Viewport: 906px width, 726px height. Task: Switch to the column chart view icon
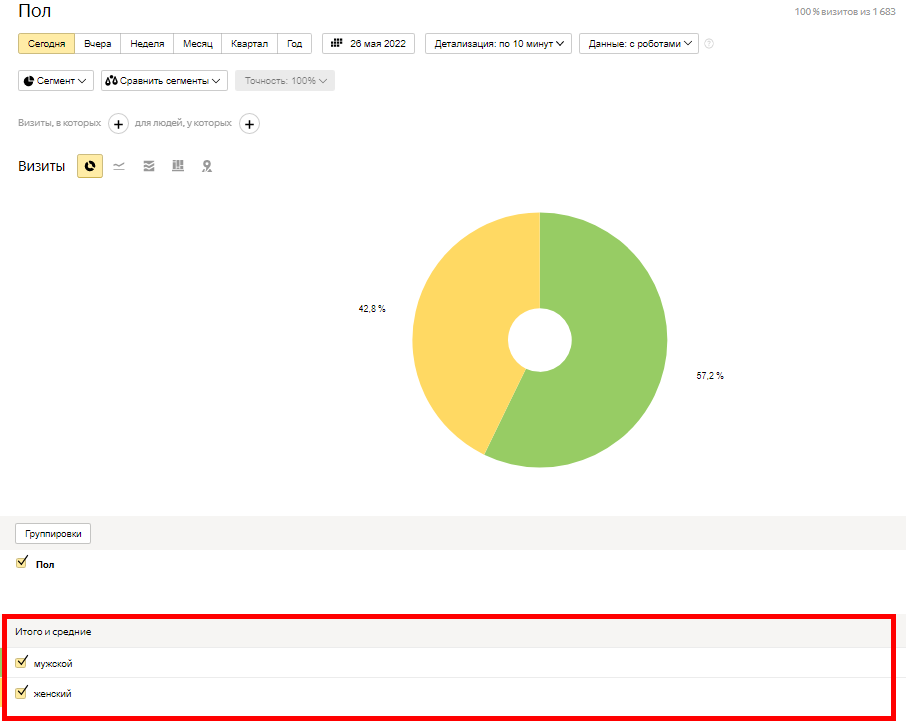[x=178, y=166]
